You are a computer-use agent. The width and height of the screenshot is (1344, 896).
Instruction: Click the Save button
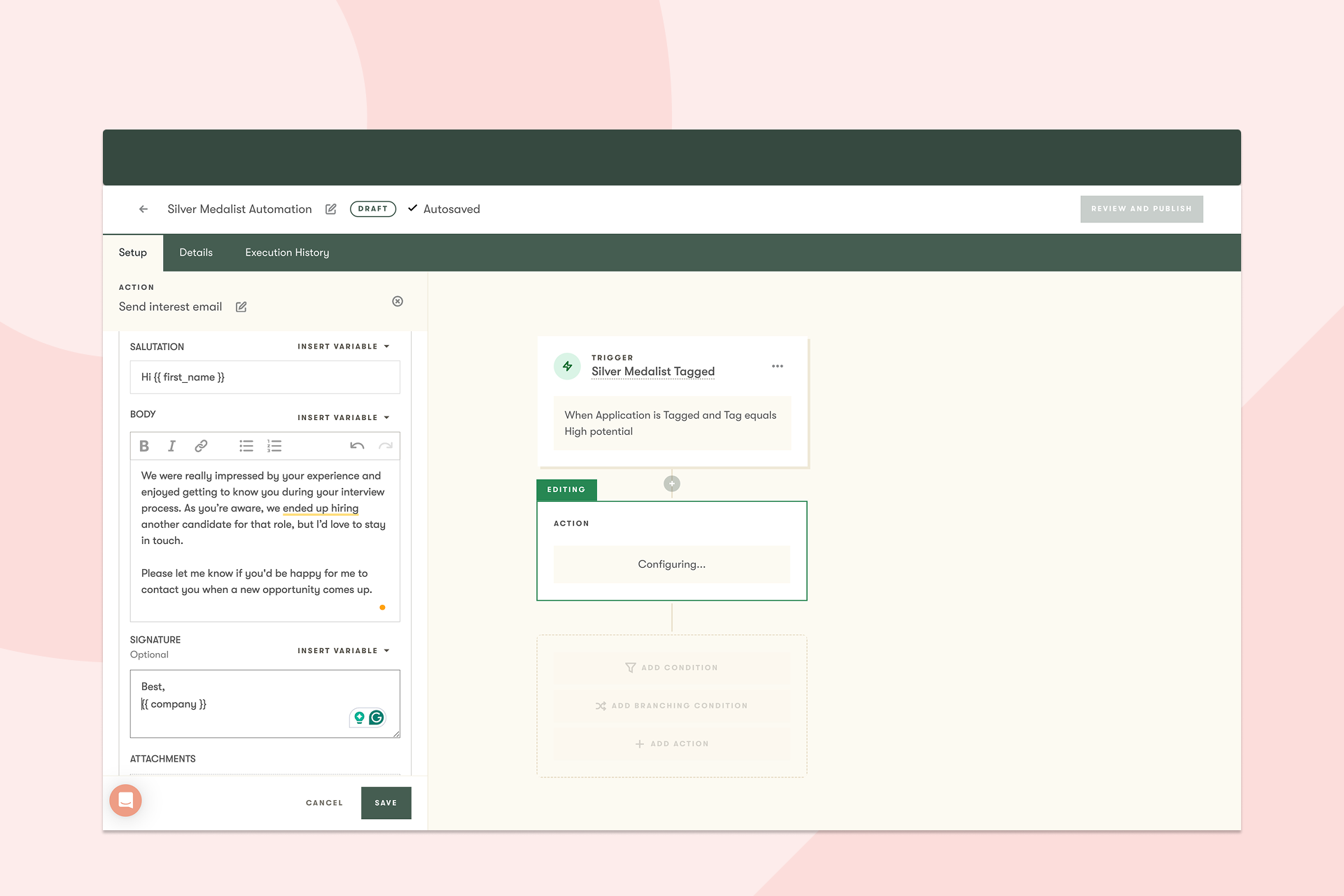pos(386,803)
